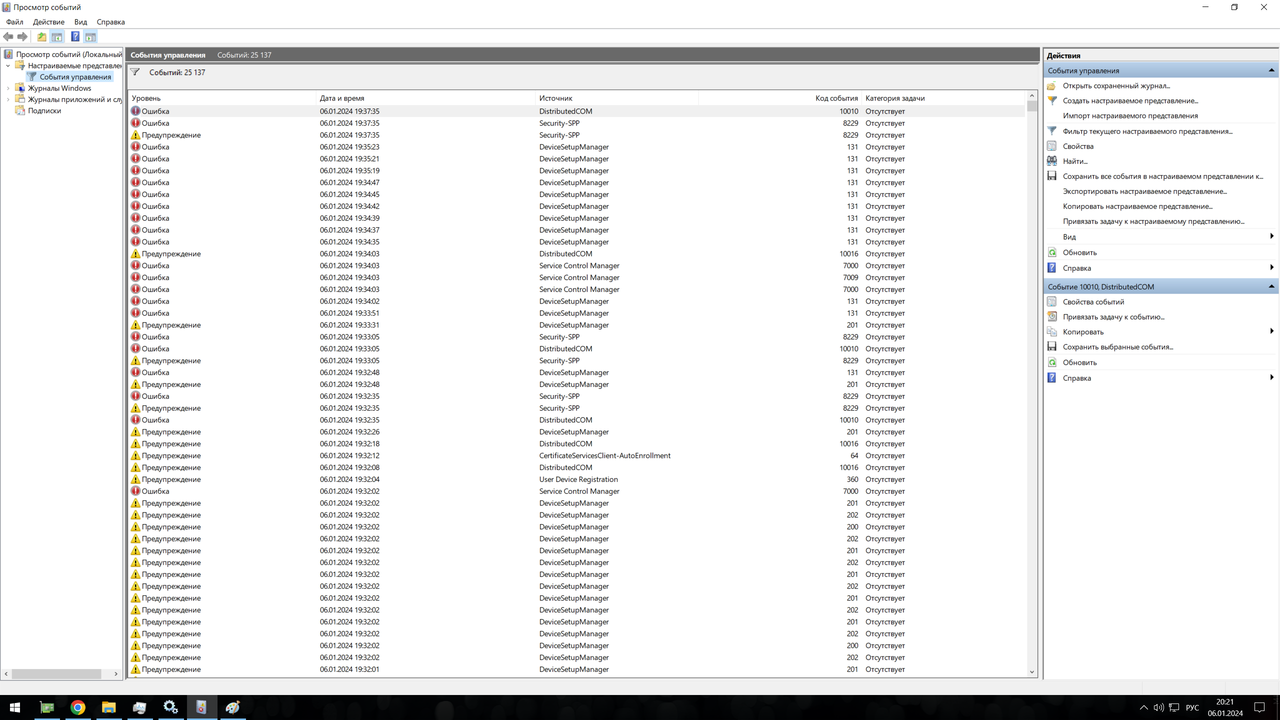Go up one level with folder icon
Screen dimensions: 1280x720
[x=42, y=37]
